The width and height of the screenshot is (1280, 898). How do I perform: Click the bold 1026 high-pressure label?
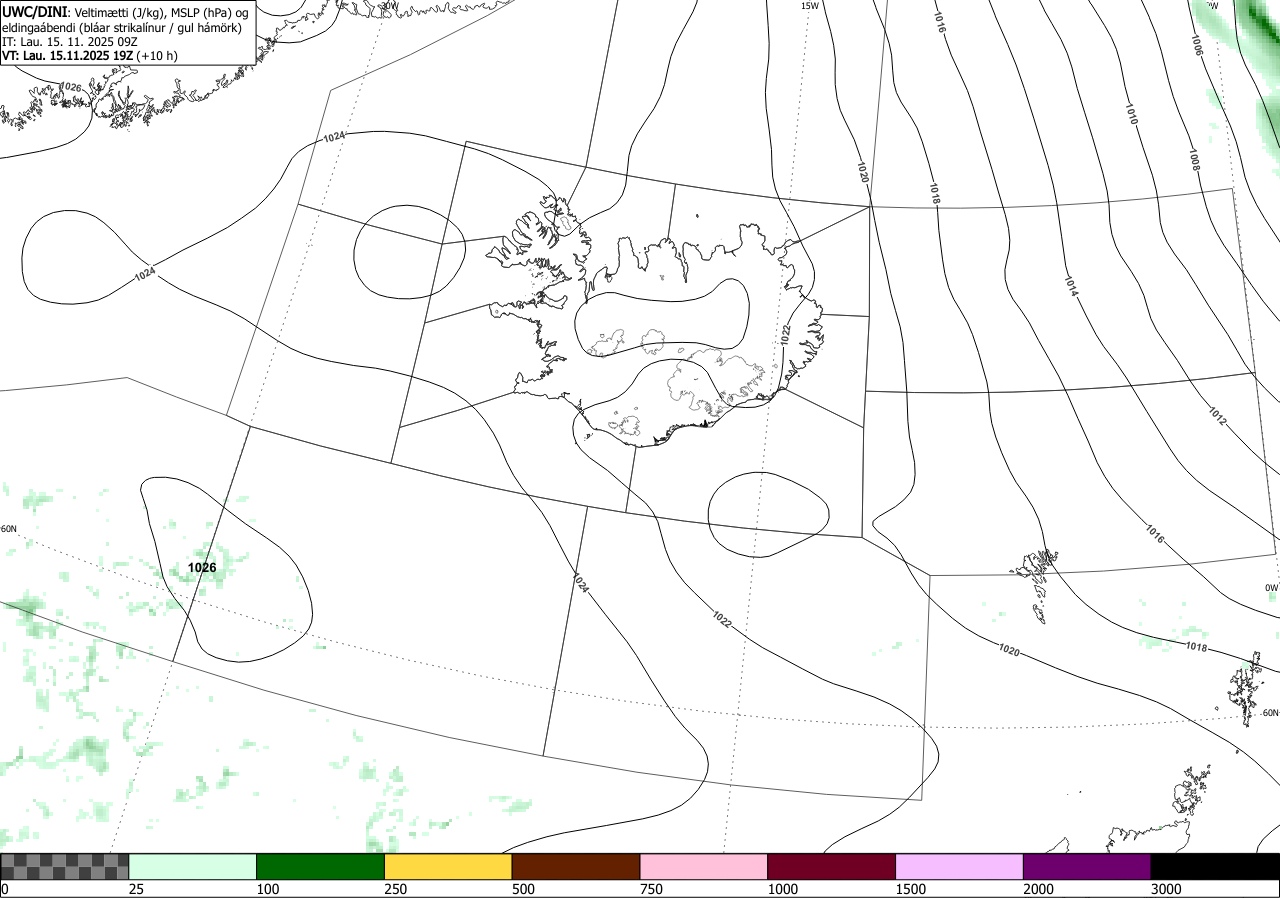pos(202,568)
